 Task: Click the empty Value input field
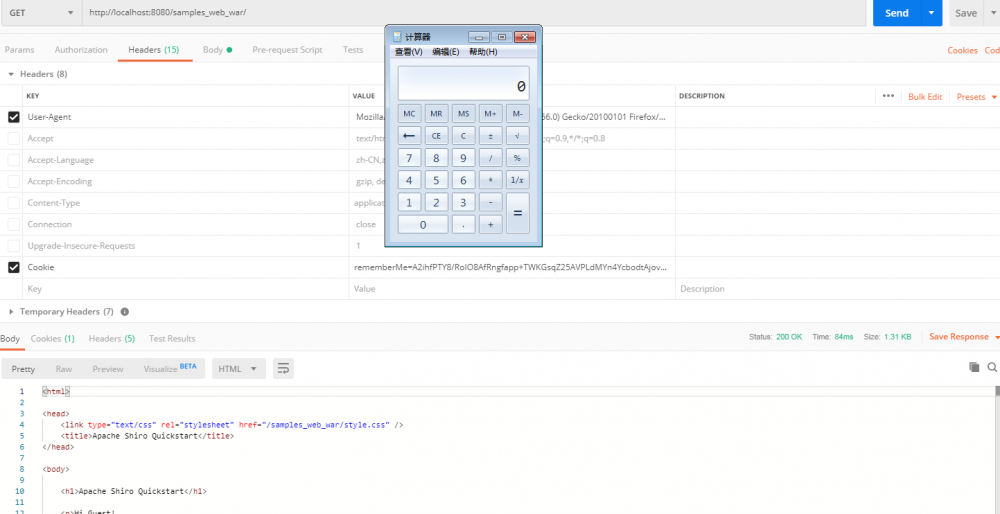[x=511, y=289]
